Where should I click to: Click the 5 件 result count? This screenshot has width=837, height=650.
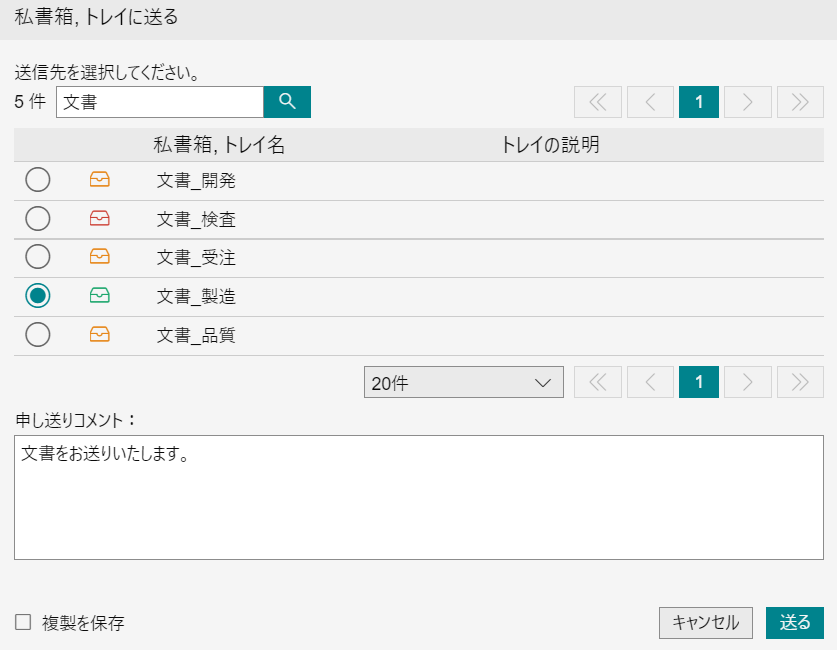[x=30, y=101]
